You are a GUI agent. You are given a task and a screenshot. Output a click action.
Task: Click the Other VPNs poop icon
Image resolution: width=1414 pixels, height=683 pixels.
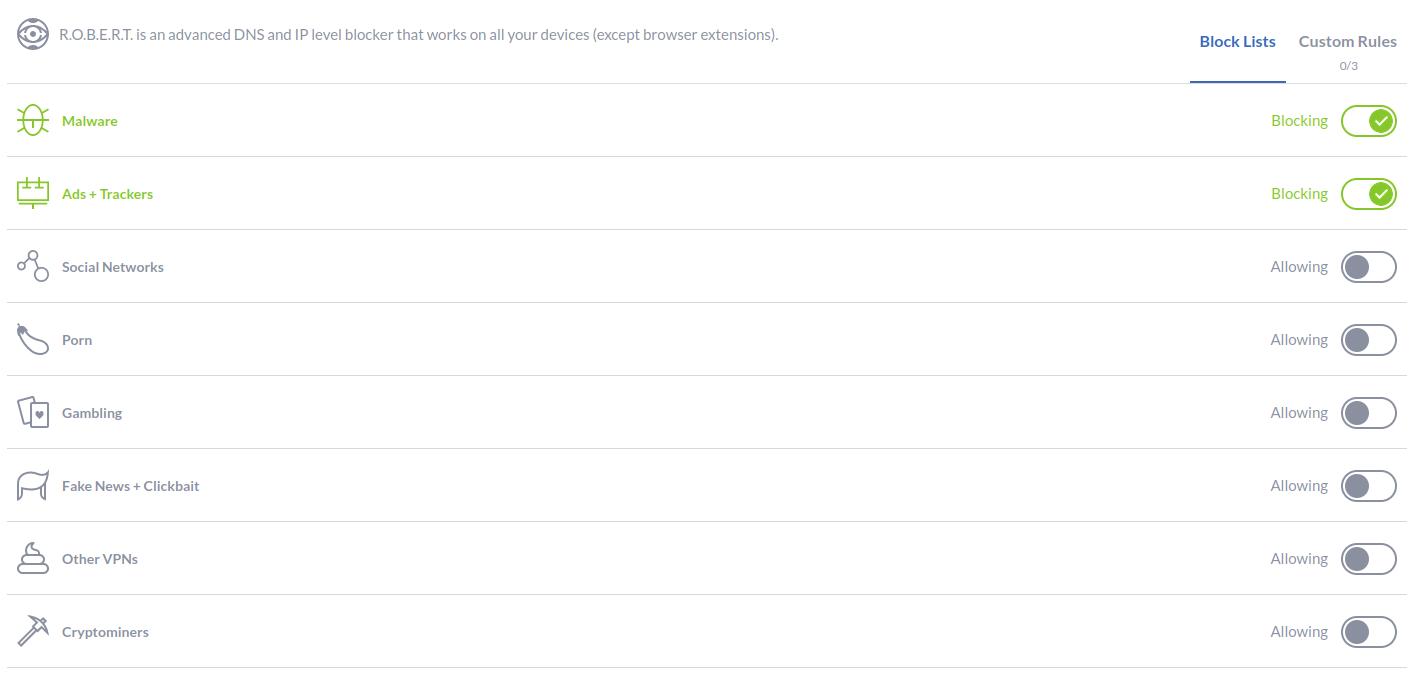coord(33,558)
